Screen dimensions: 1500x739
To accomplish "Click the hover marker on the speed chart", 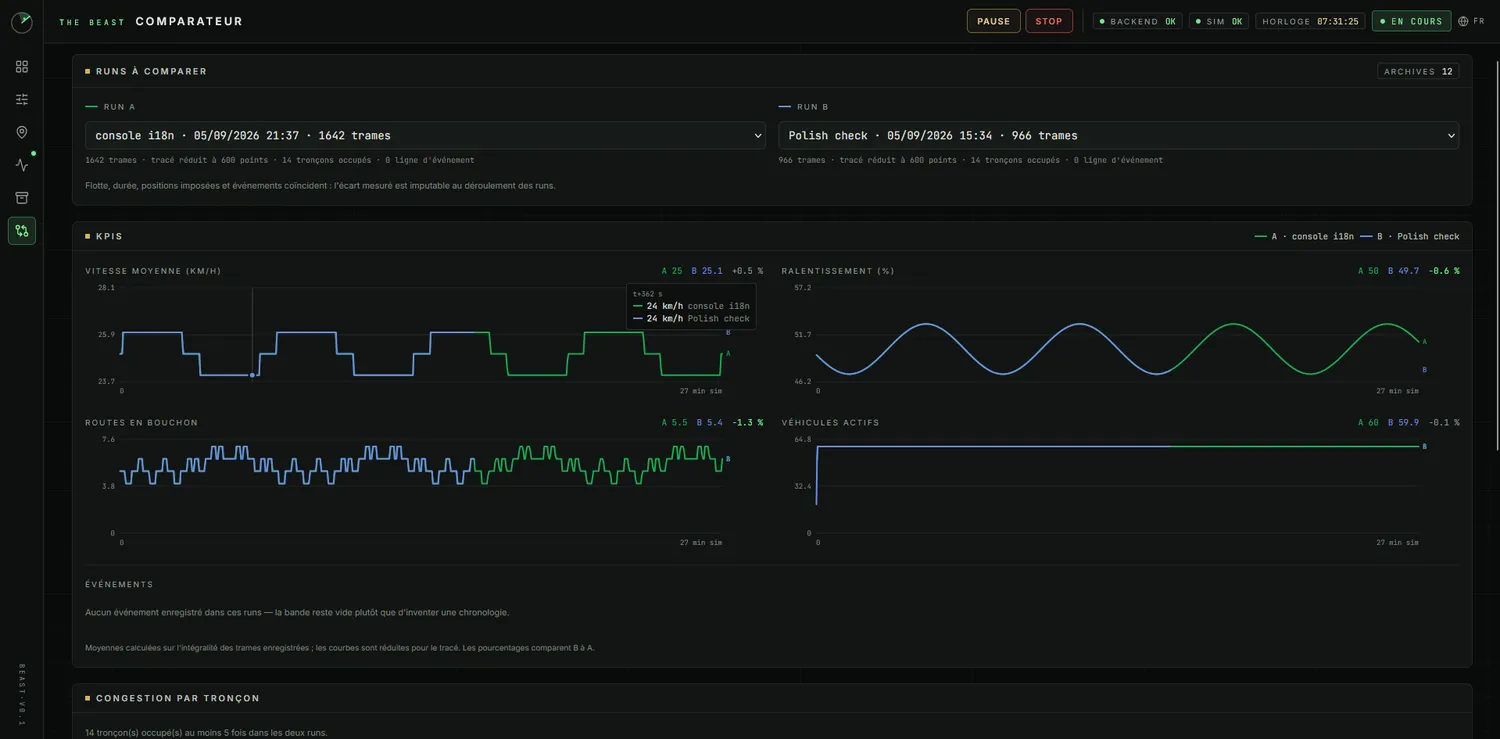I will point(252,375).
